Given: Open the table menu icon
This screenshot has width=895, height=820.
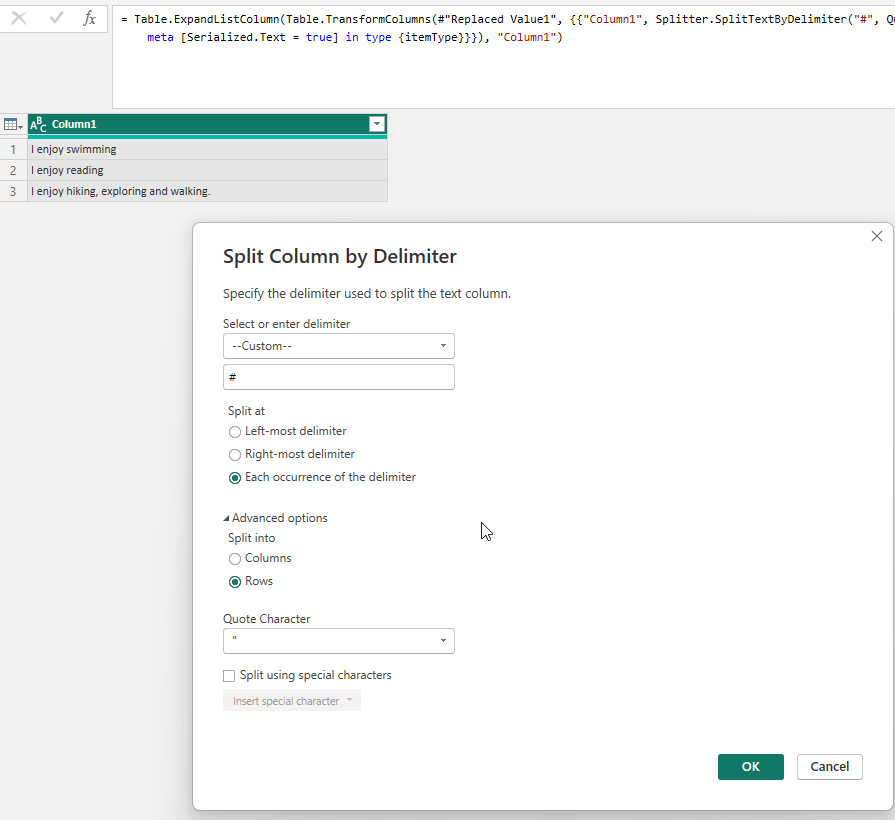Looking at the screenshot, I should [13, 124].
